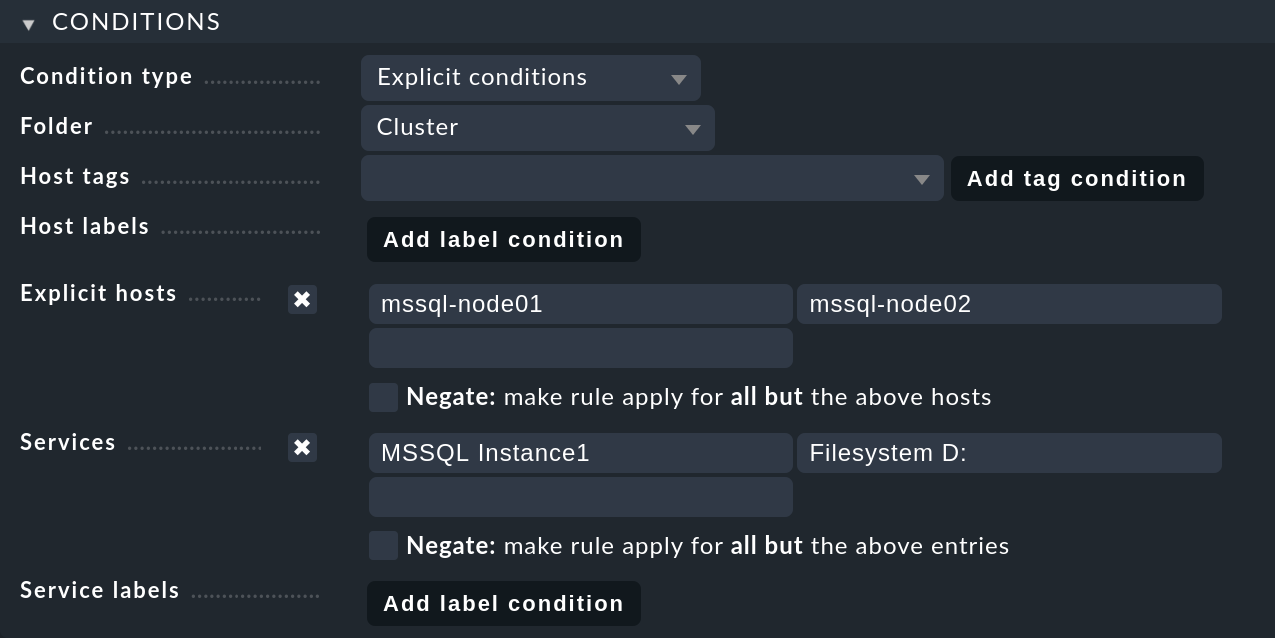
Task: Enable Negate for the explicit hosts
Action: pyautogui.click(x=383, y=397)
